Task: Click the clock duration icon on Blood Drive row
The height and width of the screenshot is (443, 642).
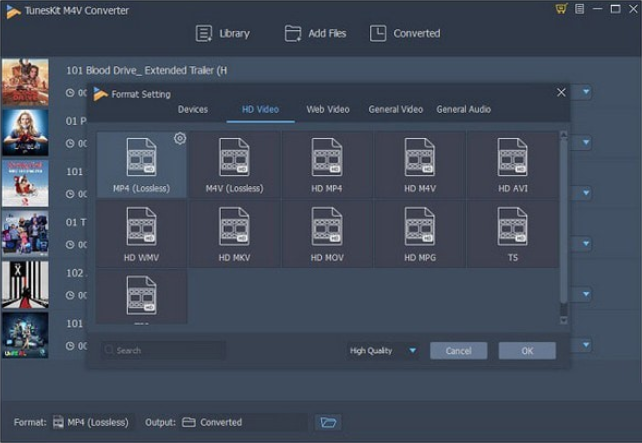Action: pyautogui.click(x=70, y=93)
